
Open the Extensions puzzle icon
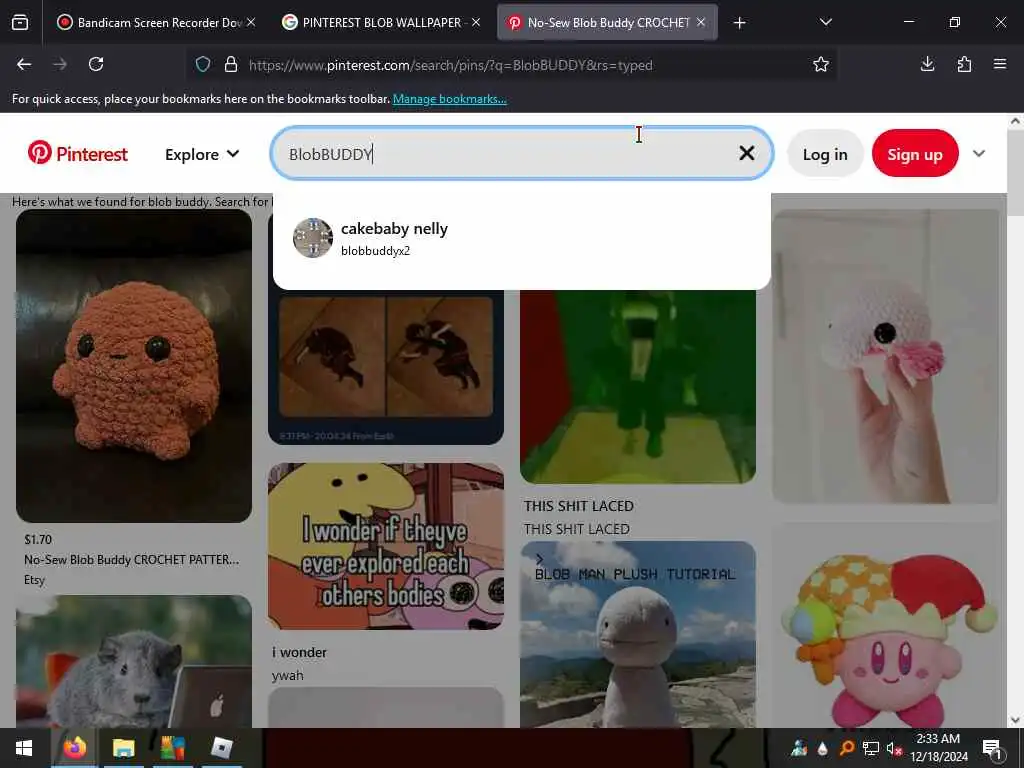964,64
